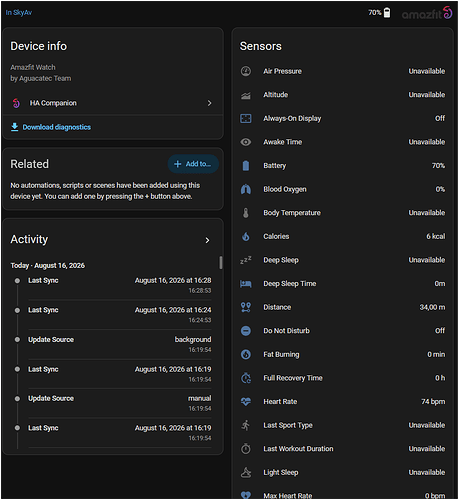
Task: Click the Air Pressure gauge icon
Action: coord(246,71)
